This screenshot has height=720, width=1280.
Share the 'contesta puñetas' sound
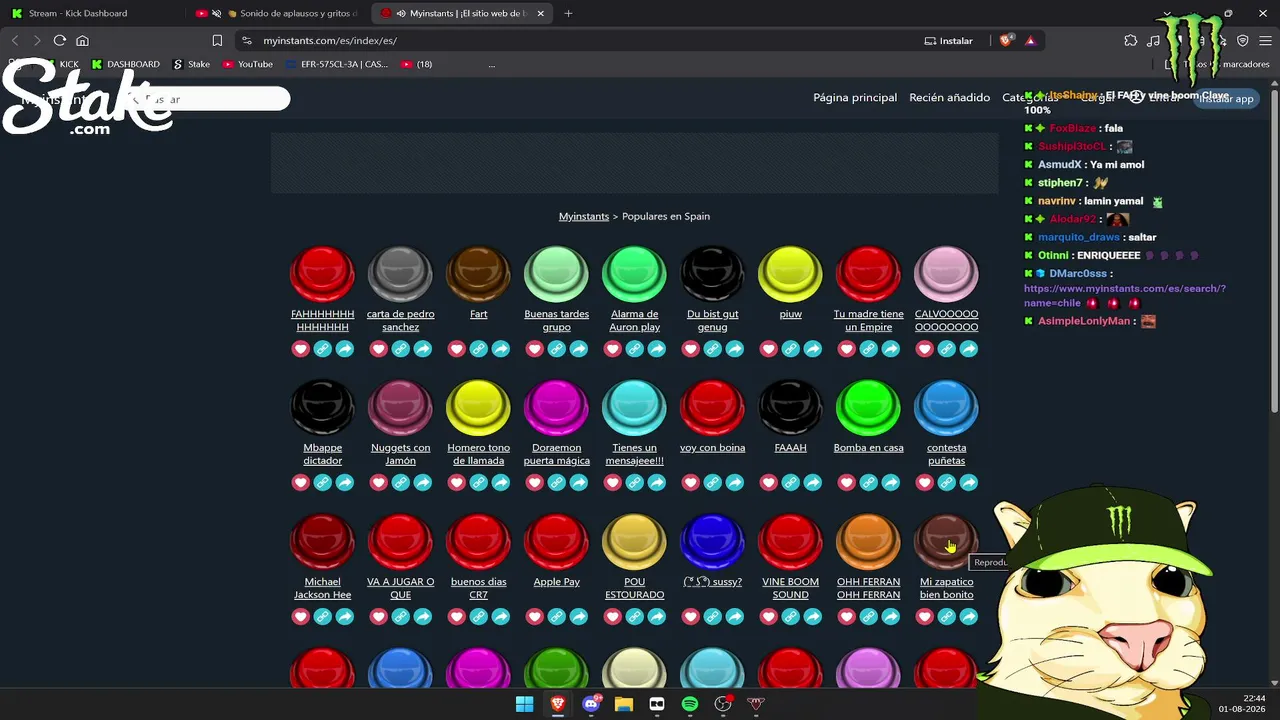[x=969, y=483]
